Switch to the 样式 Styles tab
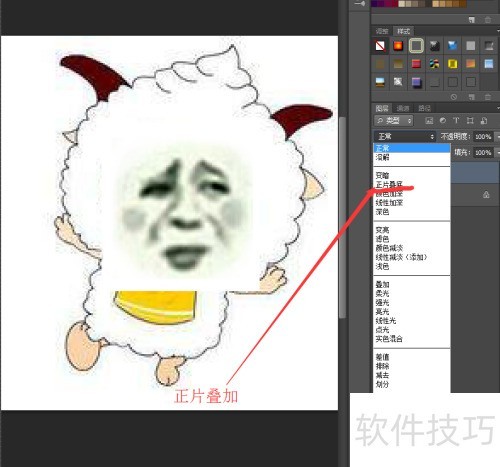This screenshot has width=500, height=467. (x=403, y=31)
